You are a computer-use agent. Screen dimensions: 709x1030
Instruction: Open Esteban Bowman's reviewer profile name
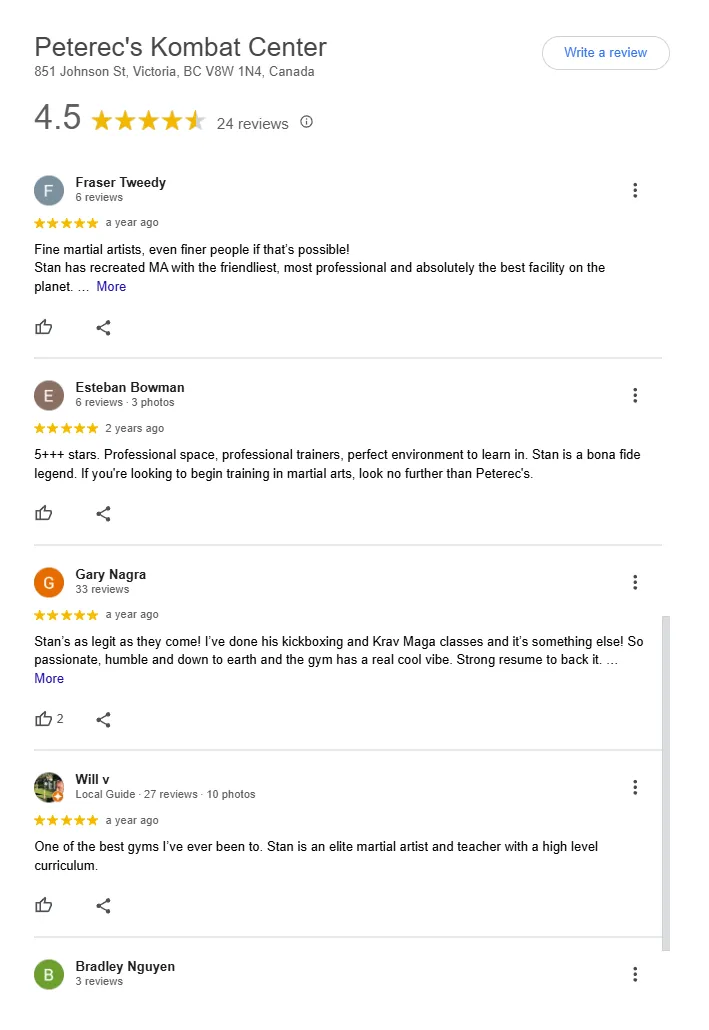pyautogui.click(x=130, y=387)
